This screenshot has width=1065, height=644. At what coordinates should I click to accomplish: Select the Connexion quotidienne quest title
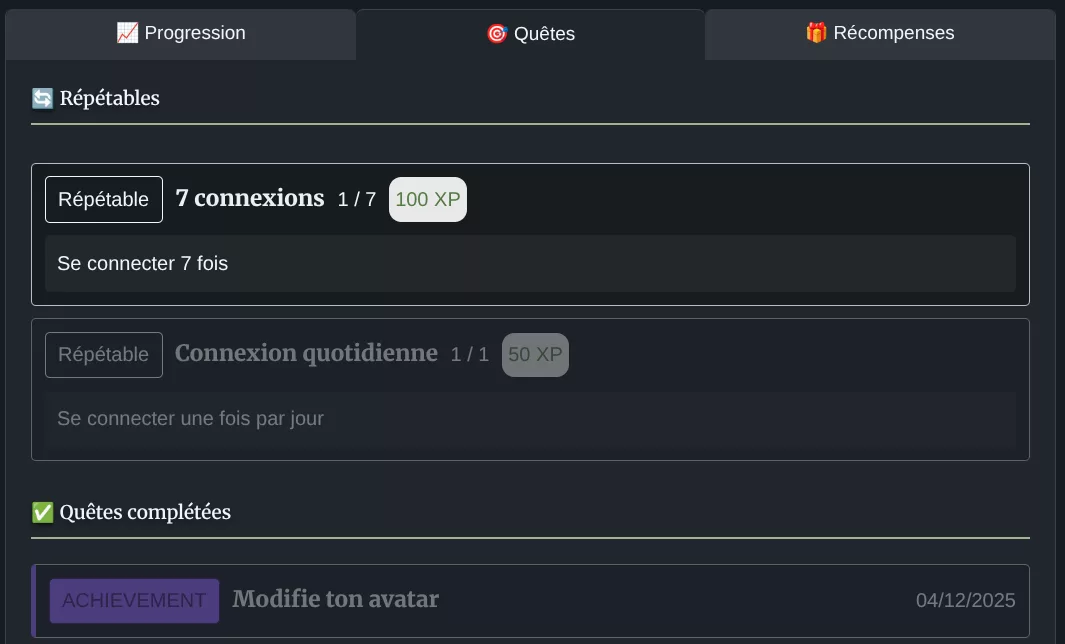coord(306,353)
